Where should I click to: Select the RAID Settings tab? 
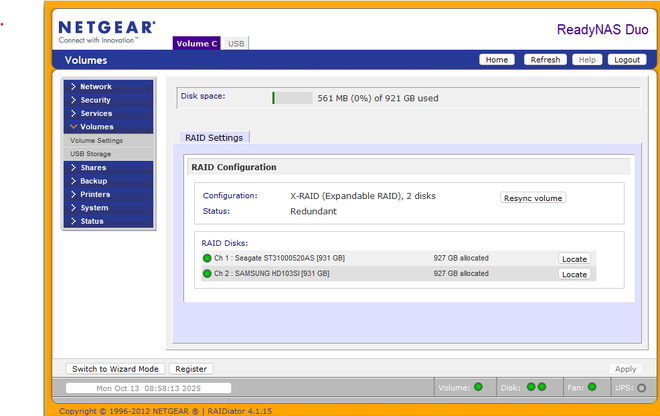coord(214,138)
